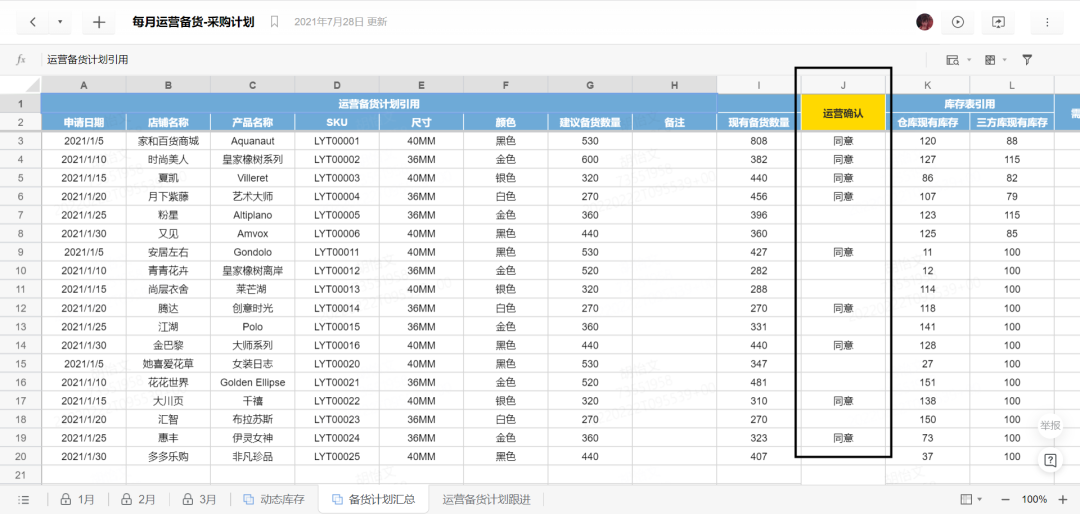Zoom in with the plus button

[x=1063, y=500]
